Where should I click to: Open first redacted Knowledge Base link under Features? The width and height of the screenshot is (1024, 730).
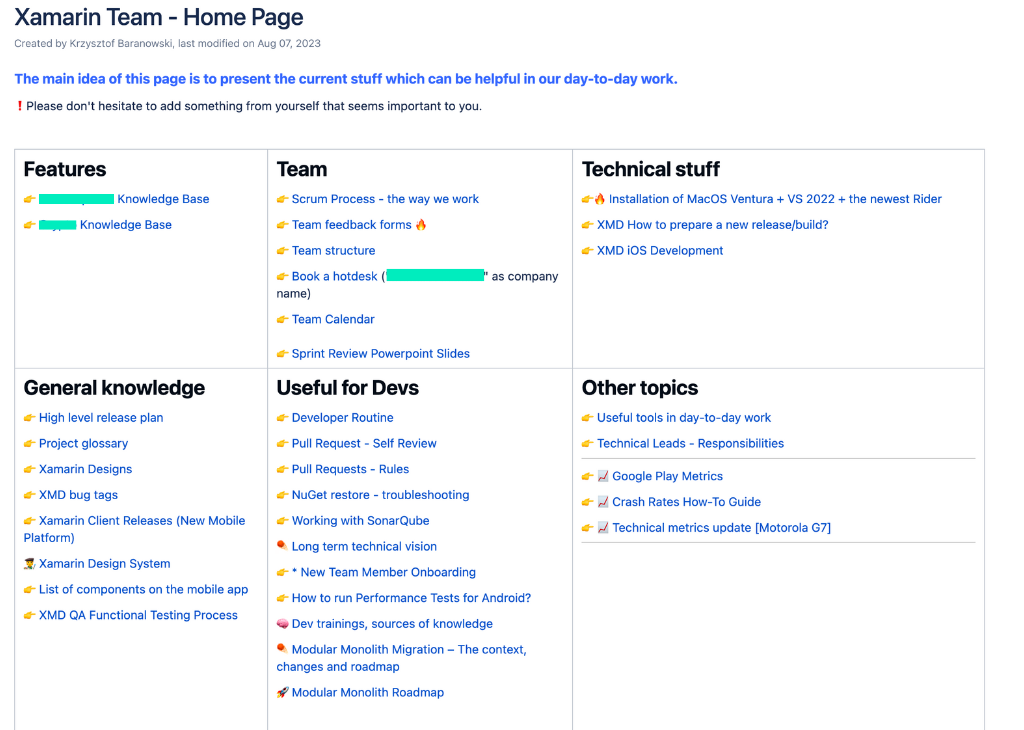click(124, 199)
